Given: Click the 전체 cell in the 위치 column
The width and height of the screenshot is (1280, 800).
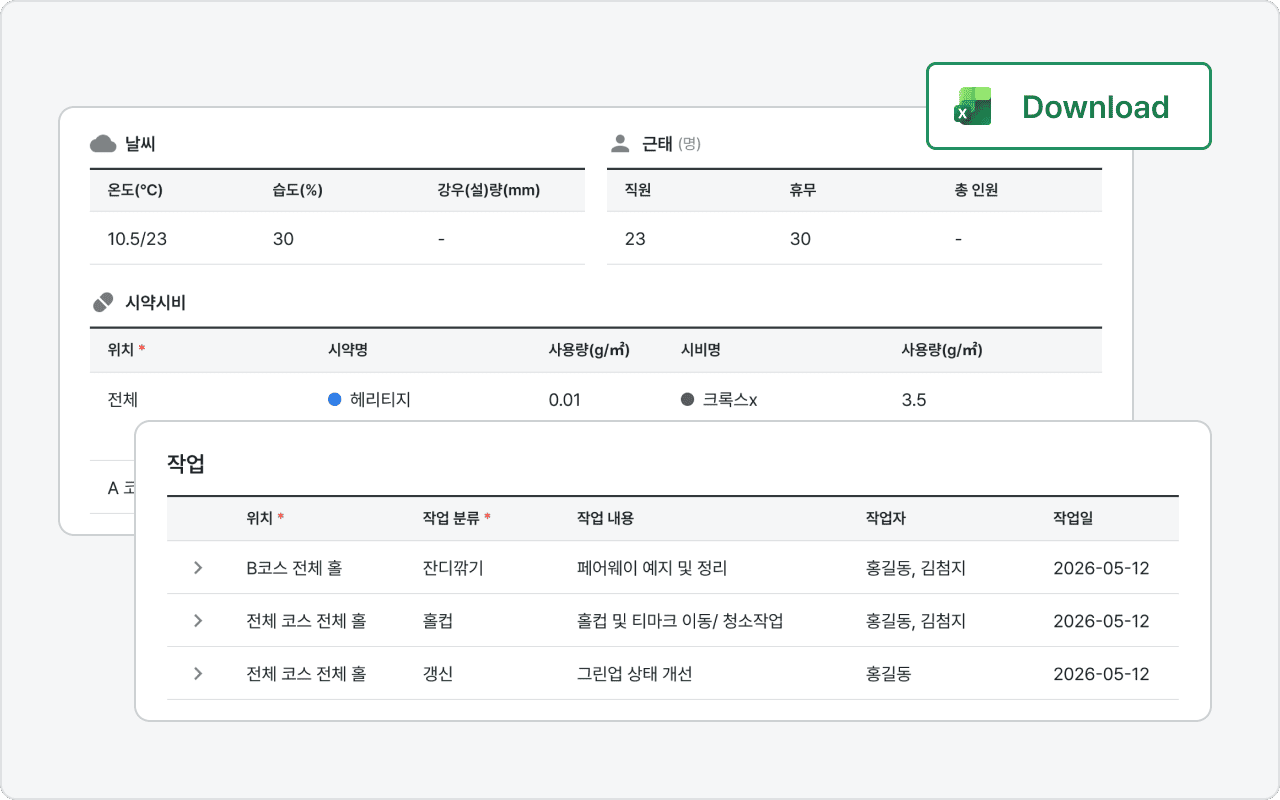Looking at the screenshot, I should pos(121,399).
